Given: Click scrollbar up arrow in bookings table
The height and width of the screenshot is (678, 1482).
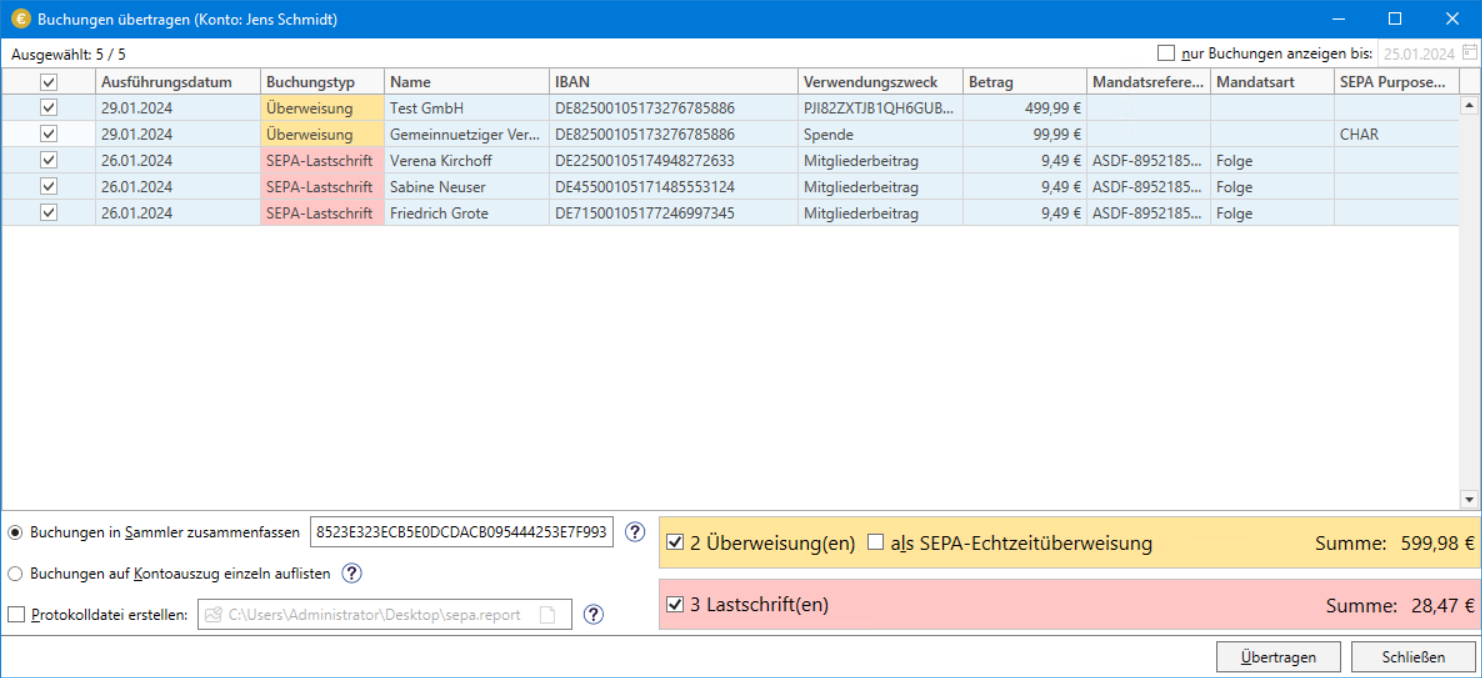Looking at the screenshot, I should 1469,105.
